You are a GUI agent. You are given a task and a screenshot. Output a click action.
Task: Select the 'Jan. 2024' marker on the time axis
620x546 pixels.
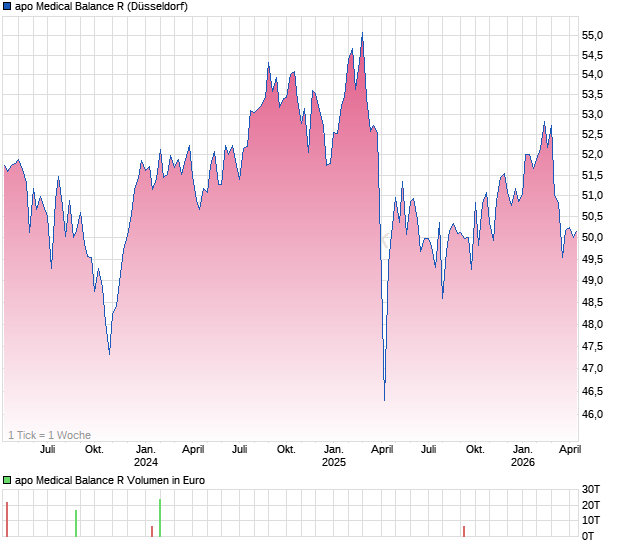[x=146, y=456]
